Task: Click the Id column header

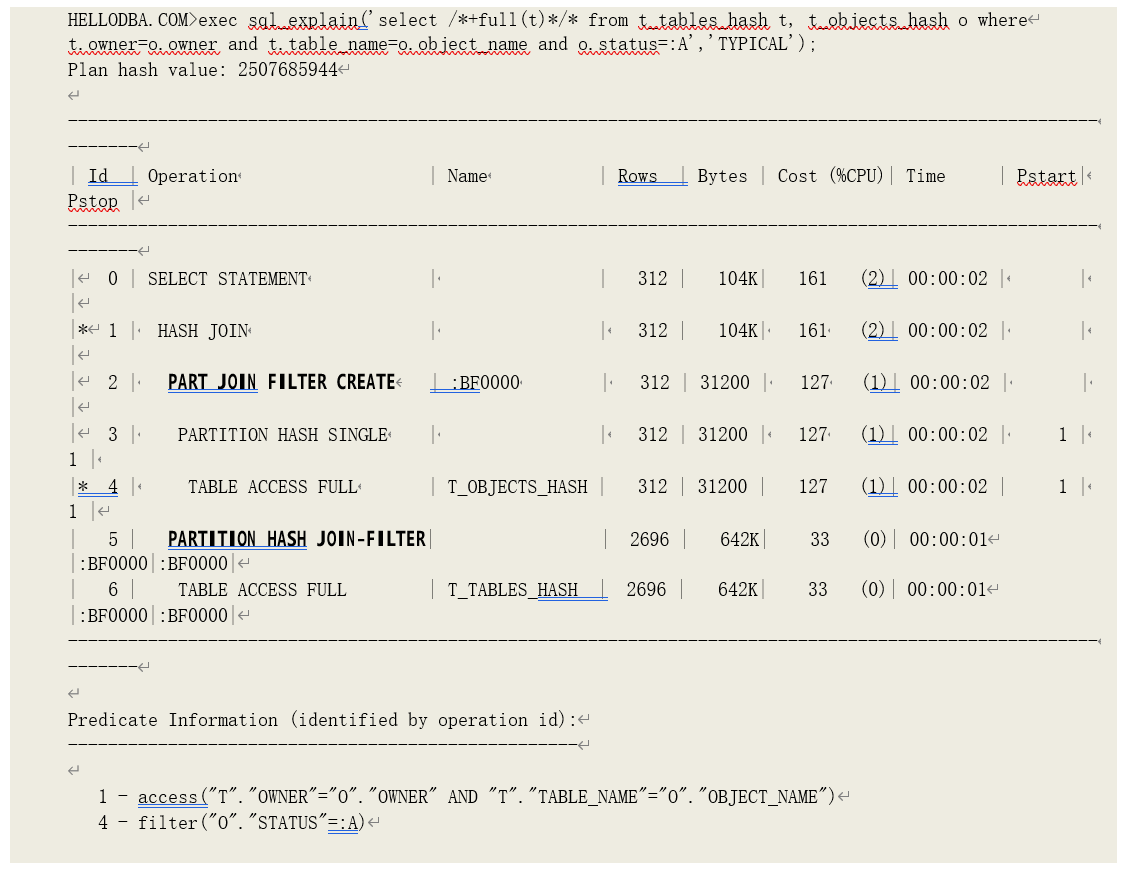Action: click(98, 176)
